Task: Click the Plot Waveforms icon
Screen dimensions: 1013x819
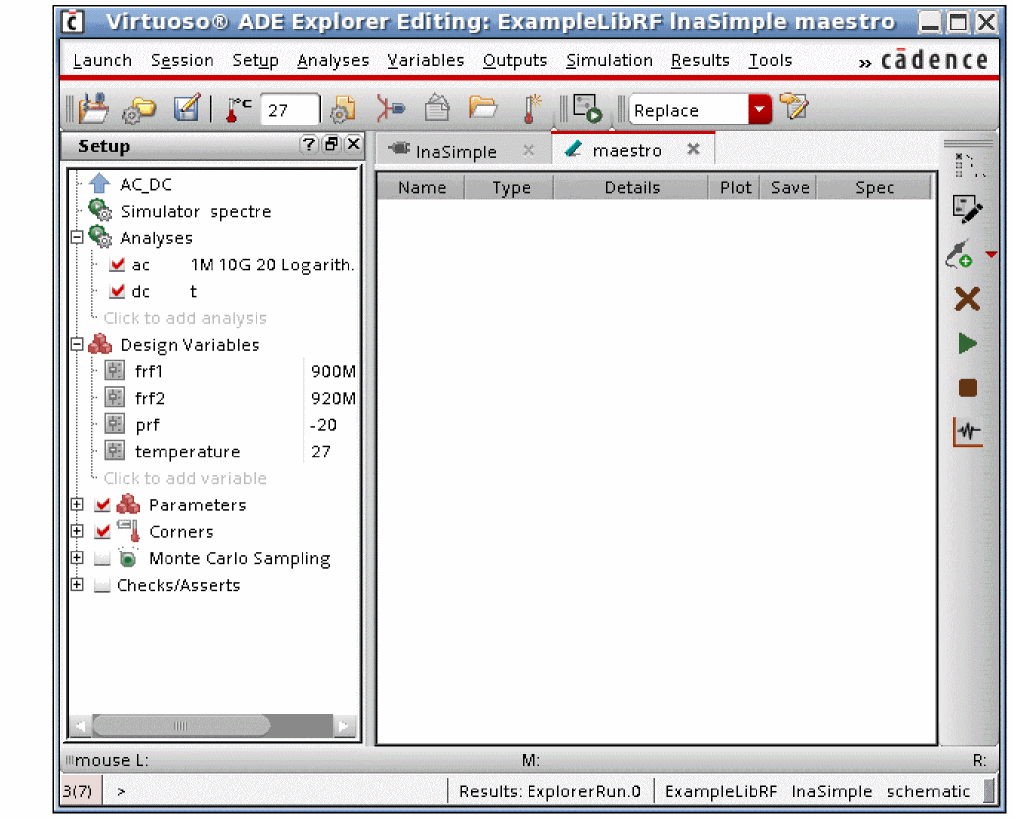Action: click(x=967, y=432)
